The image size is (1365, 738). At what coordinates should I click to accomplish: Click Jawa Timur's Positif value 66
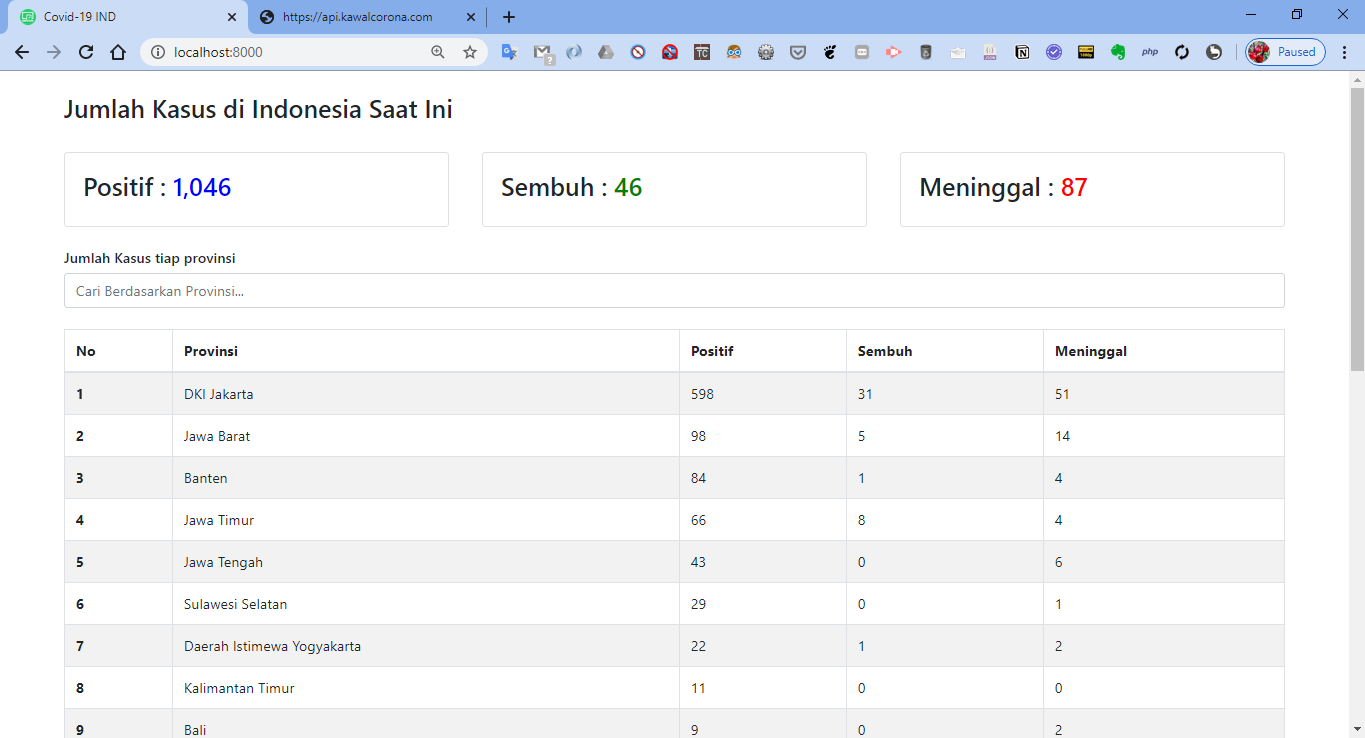click(x=698, y=520)
